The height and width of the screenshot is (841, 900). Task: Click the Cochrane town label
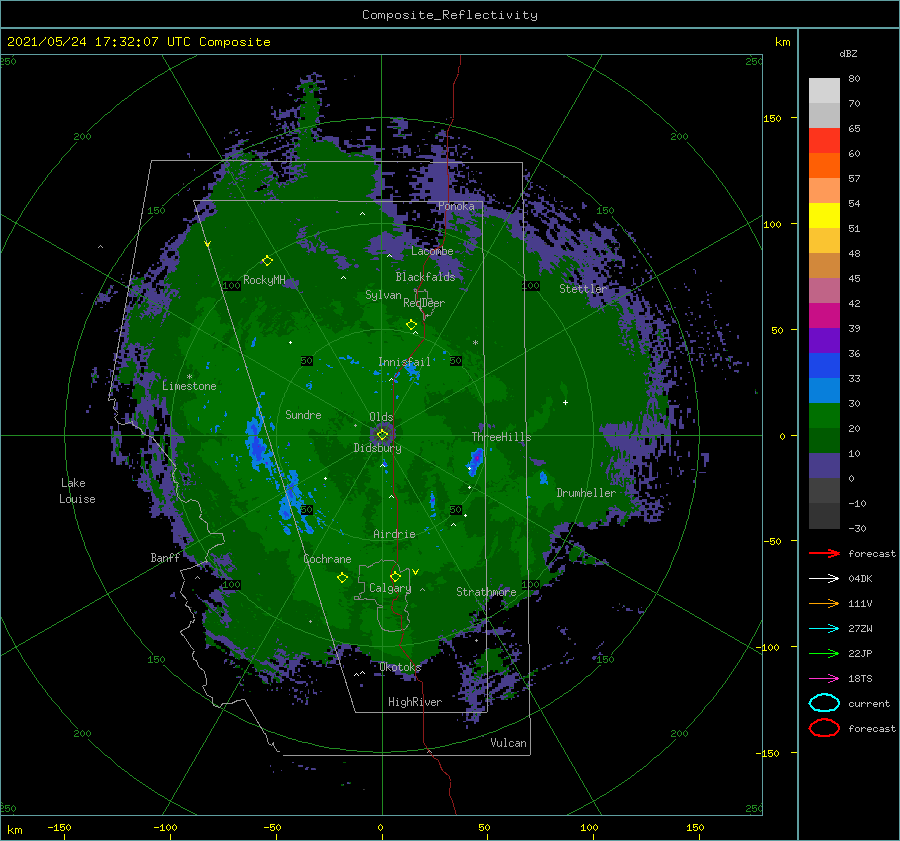327,559
